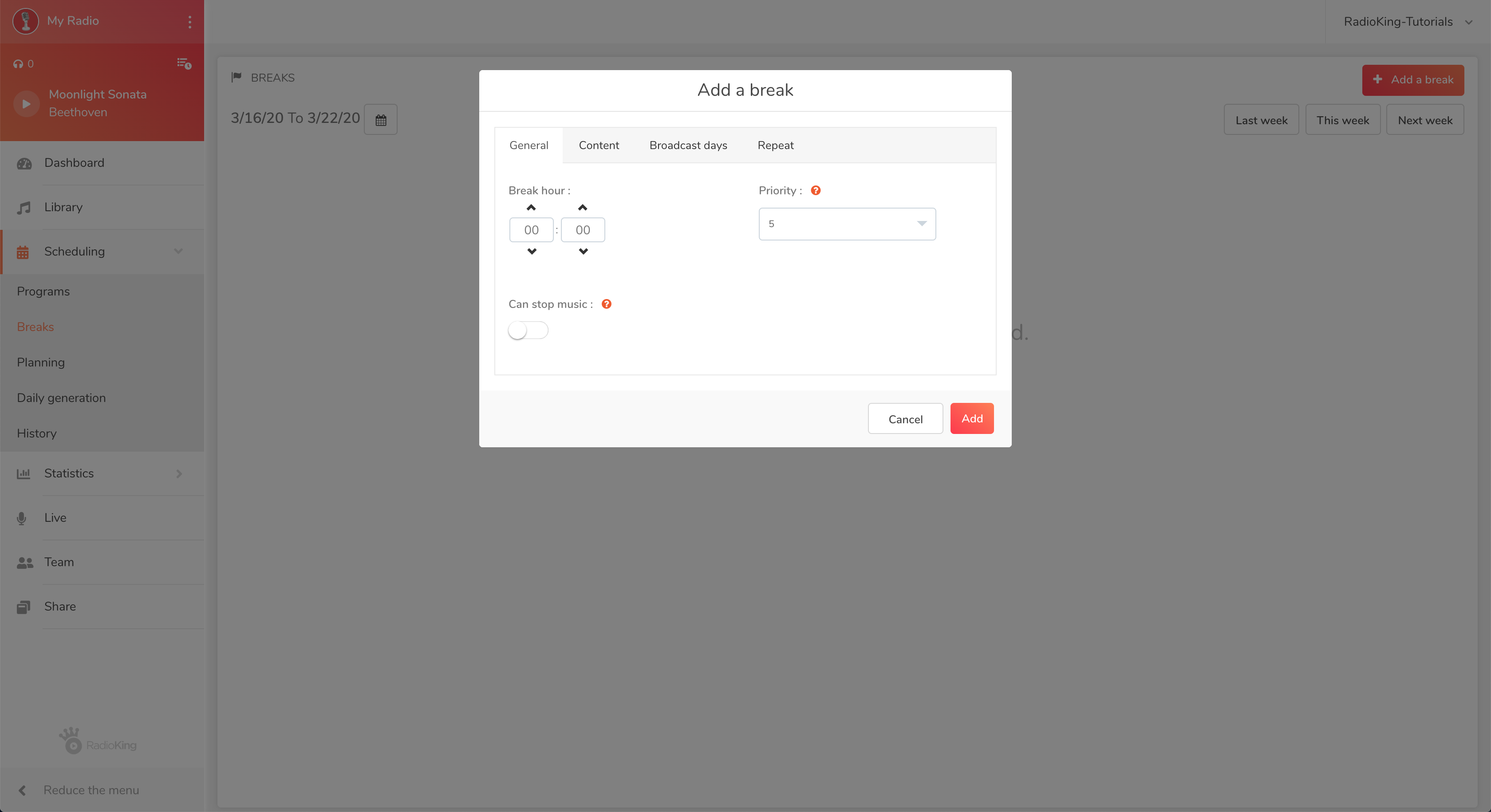Click the break hour input field

531,230
